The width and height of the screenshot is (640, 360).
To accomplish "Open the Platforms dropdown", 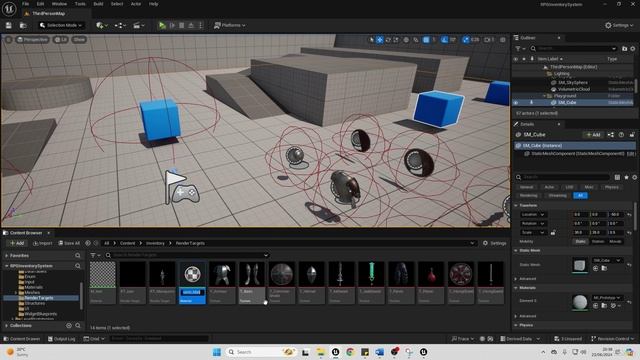I will (230, 25).
